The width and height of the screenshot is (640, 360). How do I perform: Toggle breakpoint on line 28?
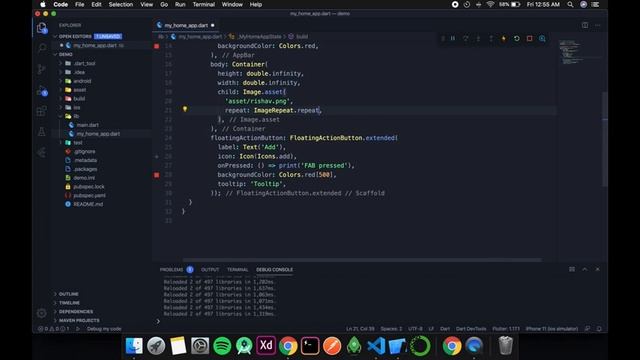(157, 175)
